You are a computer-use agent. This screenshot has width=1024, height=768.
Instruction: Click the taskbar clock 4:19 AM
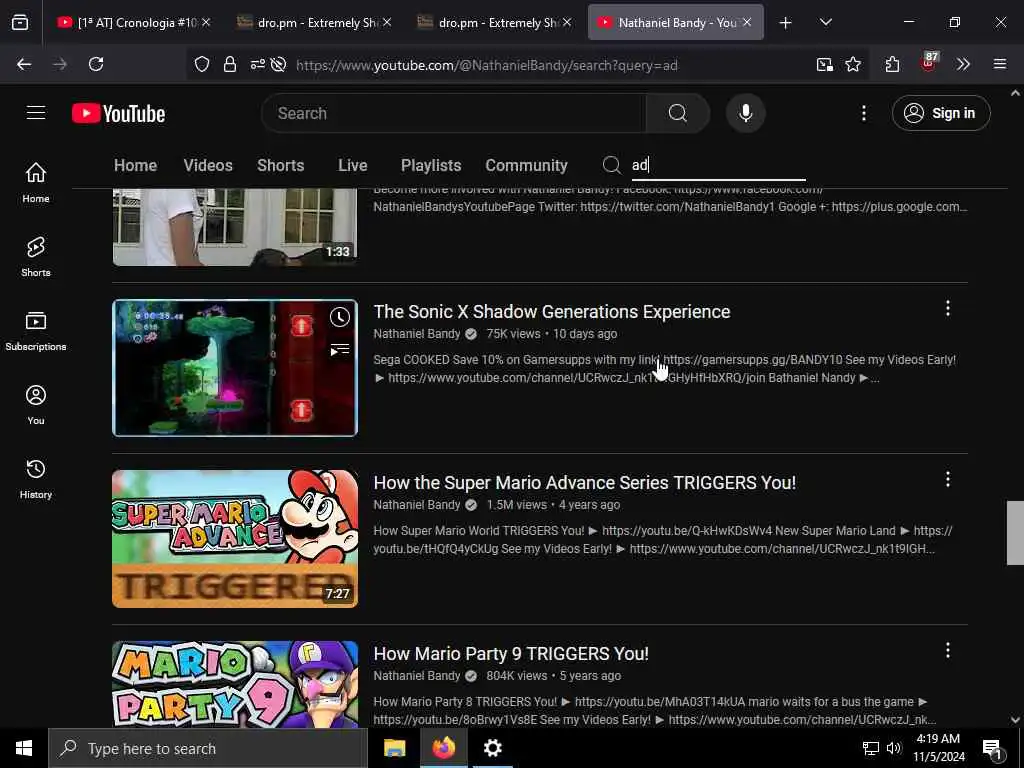[x=938, y=748]
